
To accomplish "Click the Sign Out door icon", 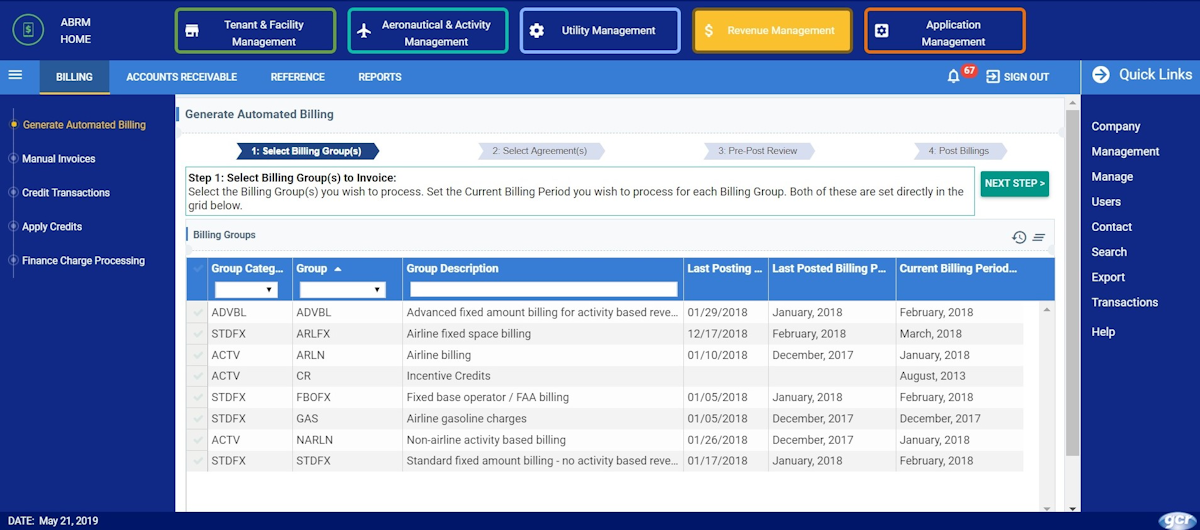I will click(993, 76).
